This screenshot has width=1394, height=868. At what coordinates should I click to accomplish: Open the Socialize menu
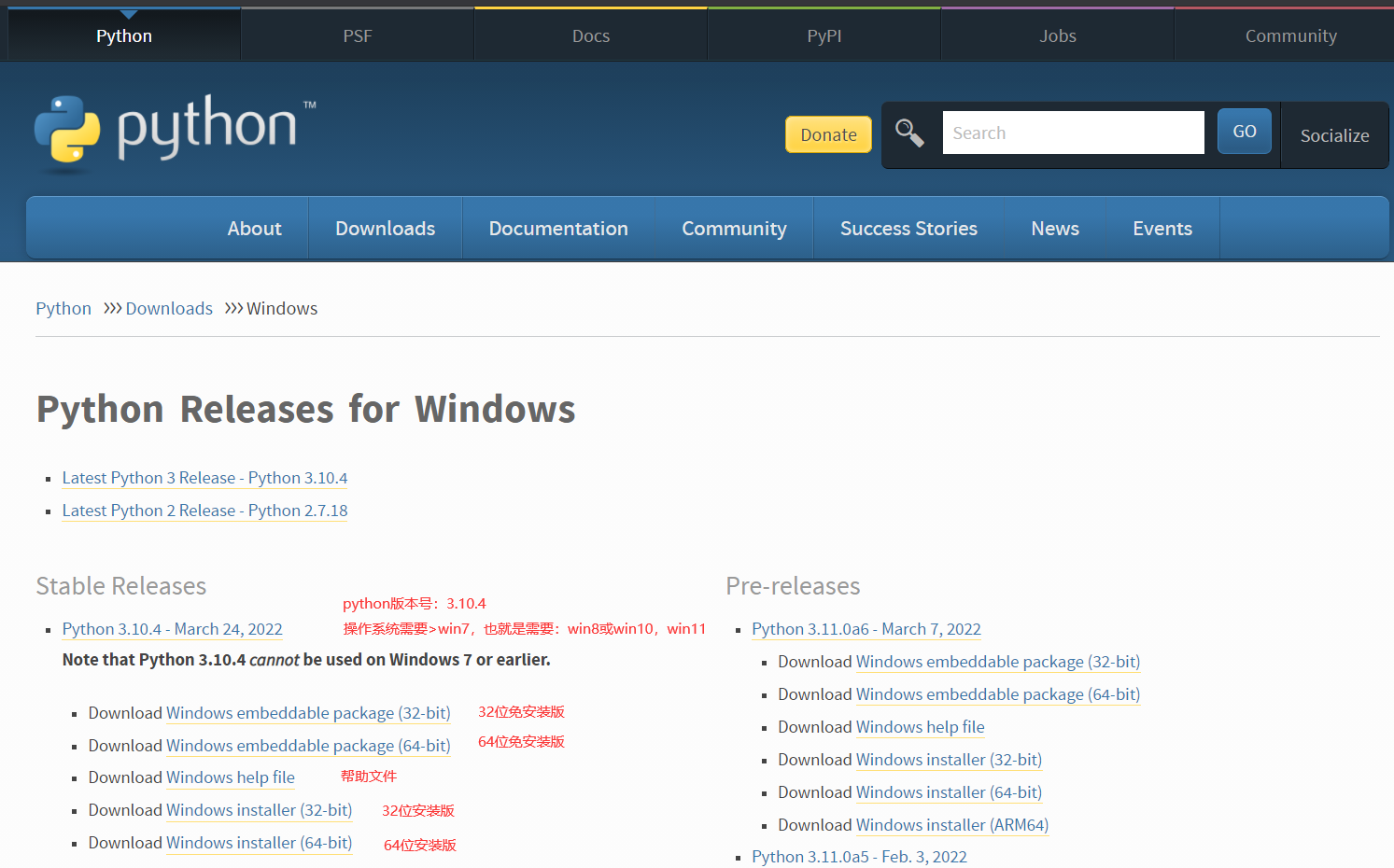(1335, 135)
